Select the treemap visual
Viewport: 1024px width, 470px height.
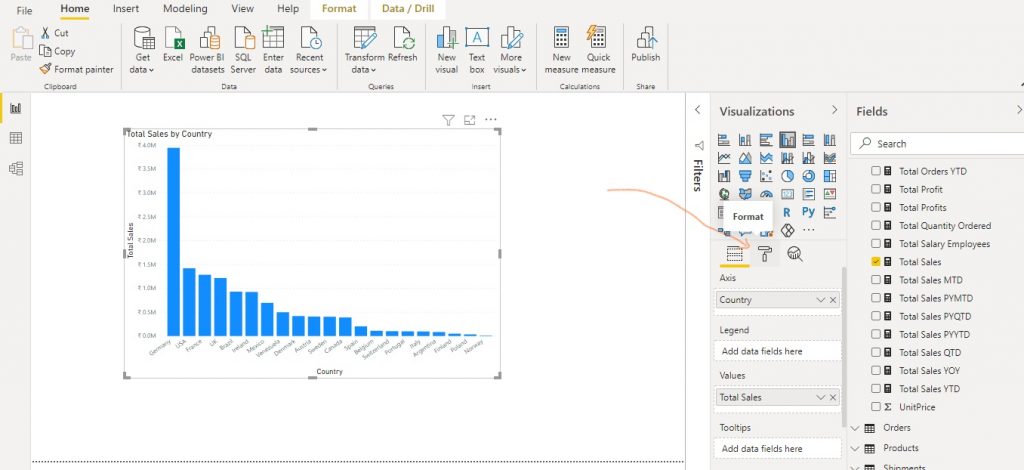point(829,176)
